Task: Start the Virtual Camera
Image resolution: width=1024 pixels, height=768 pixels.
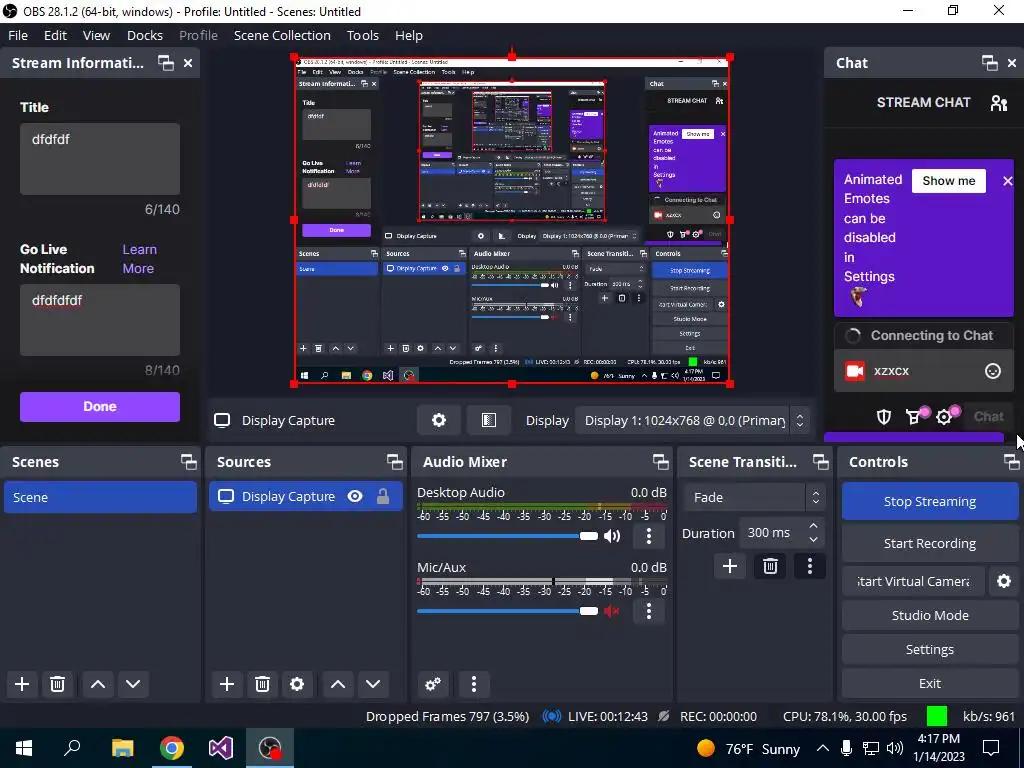Action: [913, 581]
